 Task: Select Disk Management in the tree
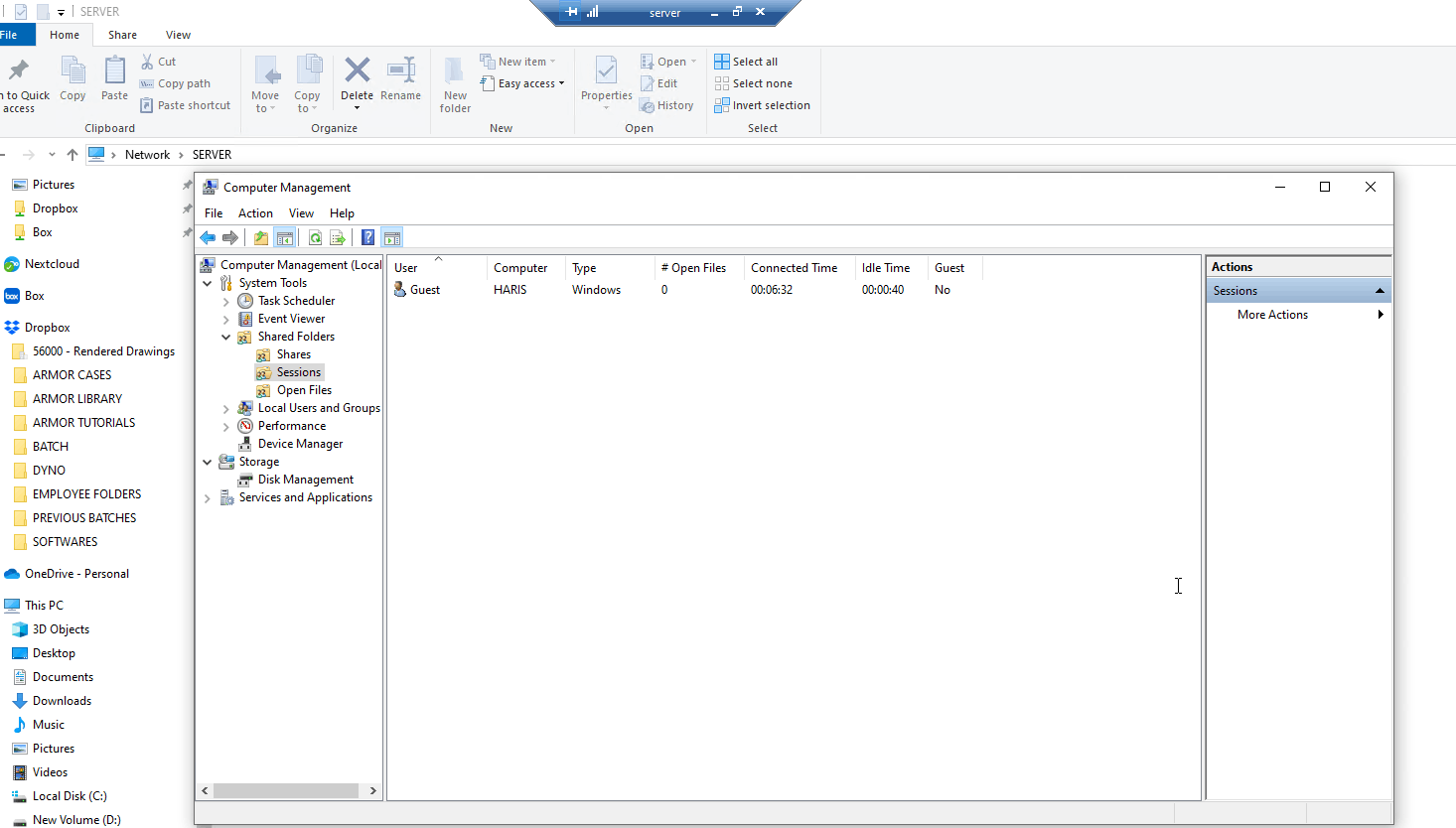click(305, 480)
